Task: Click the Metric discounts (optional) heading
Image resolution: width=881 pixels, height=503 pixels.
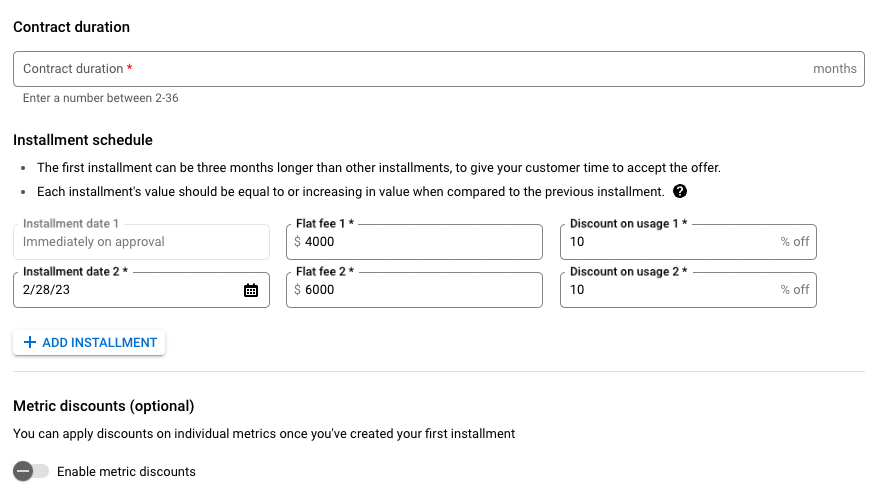Action: [x=103, y=406]
